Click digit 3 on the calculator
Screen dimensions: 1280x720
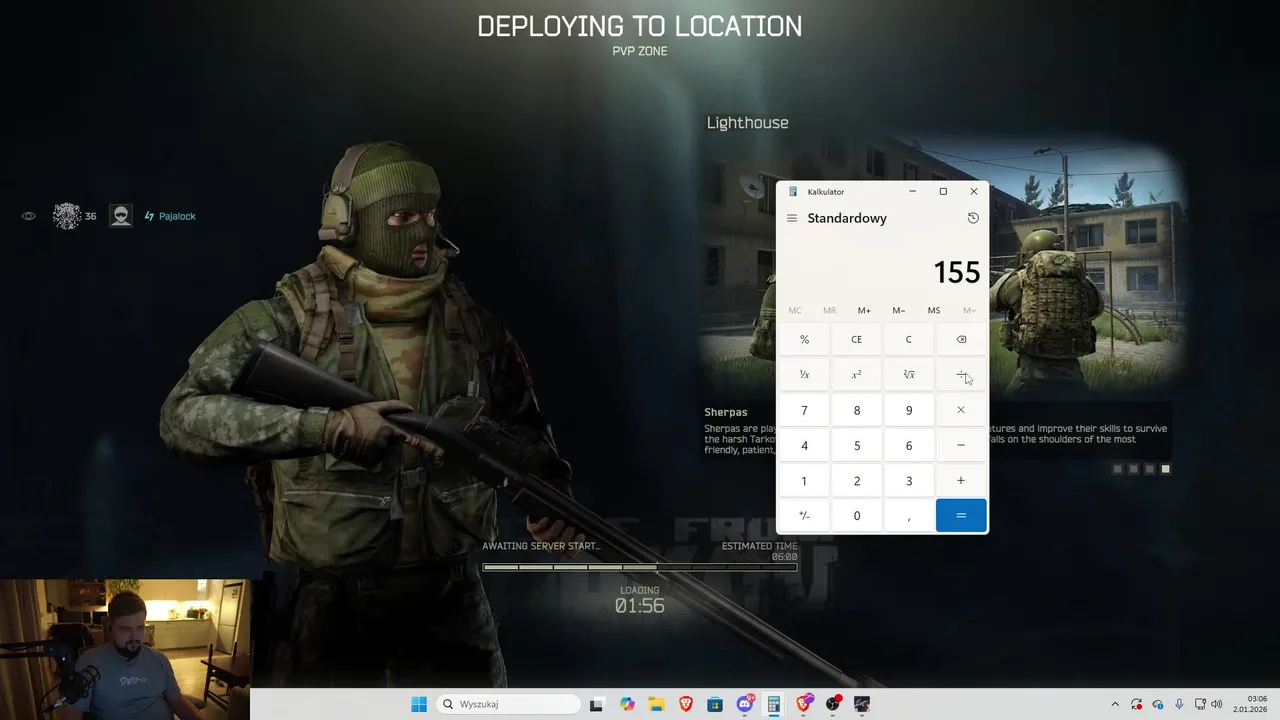click(908, 481)
